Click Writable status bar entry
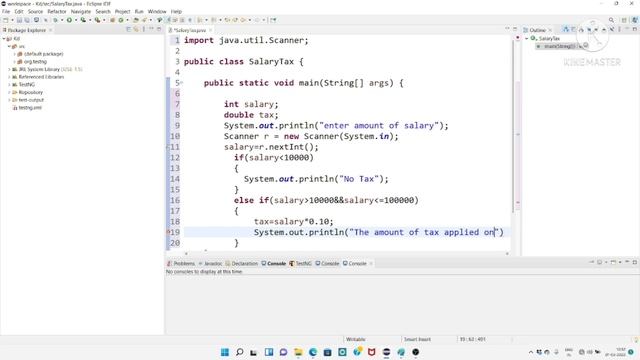 (x=356, y=340)
